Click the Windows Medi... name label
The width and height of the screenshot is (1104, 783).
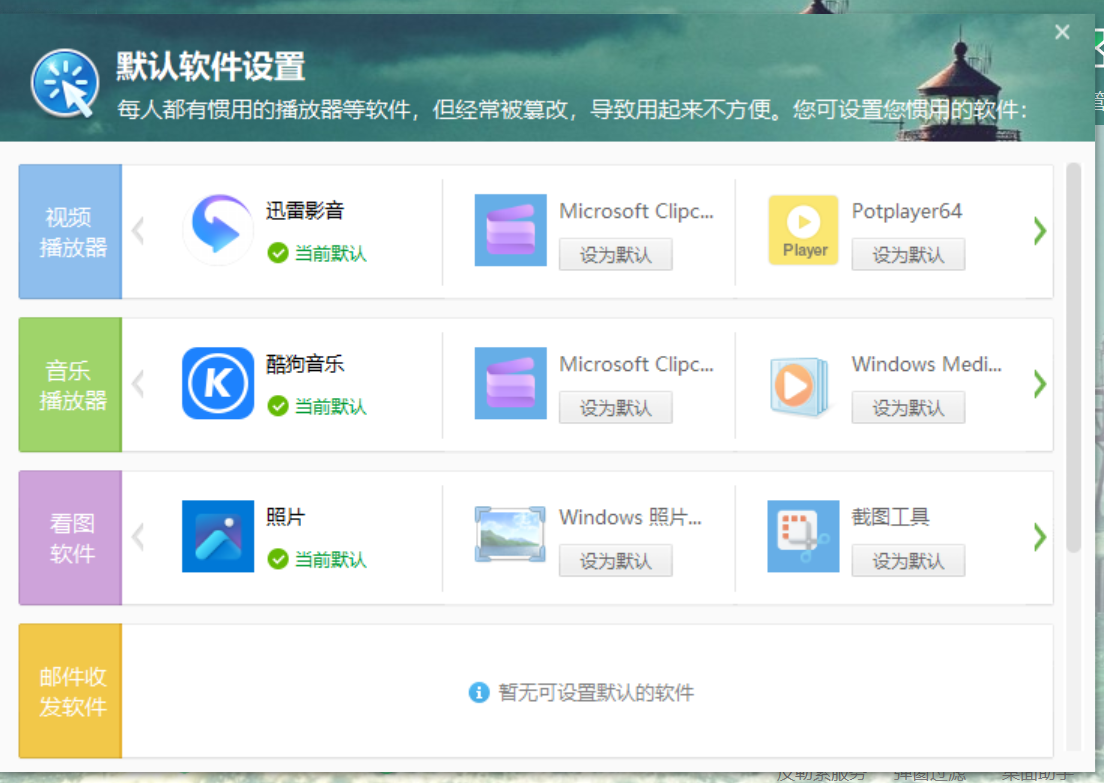(x=927, y=364)
